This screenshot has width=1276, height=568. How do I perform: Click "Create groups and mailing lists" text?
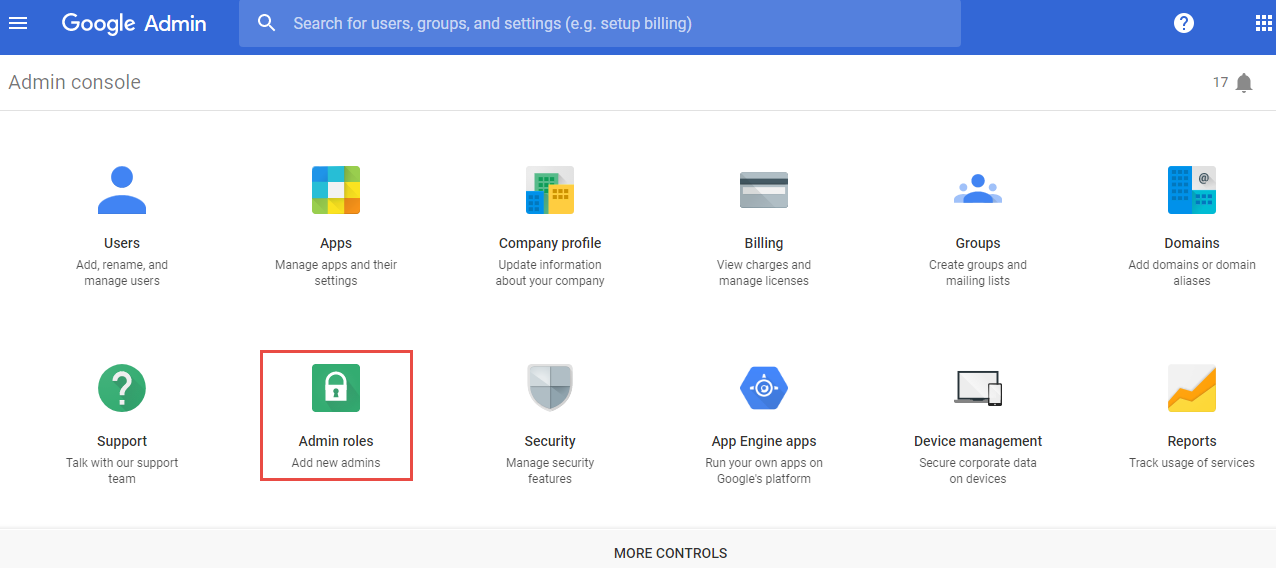click(978, 273)
